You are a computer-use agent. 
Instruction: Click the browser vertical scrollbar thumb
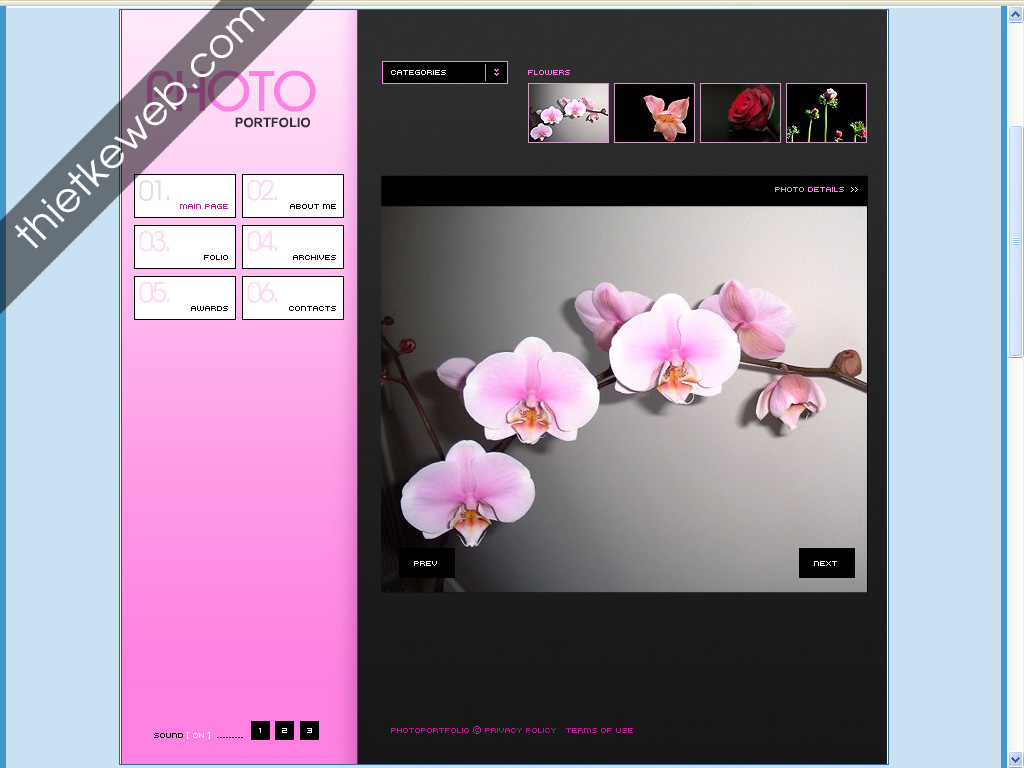[x=1015, y=242]
